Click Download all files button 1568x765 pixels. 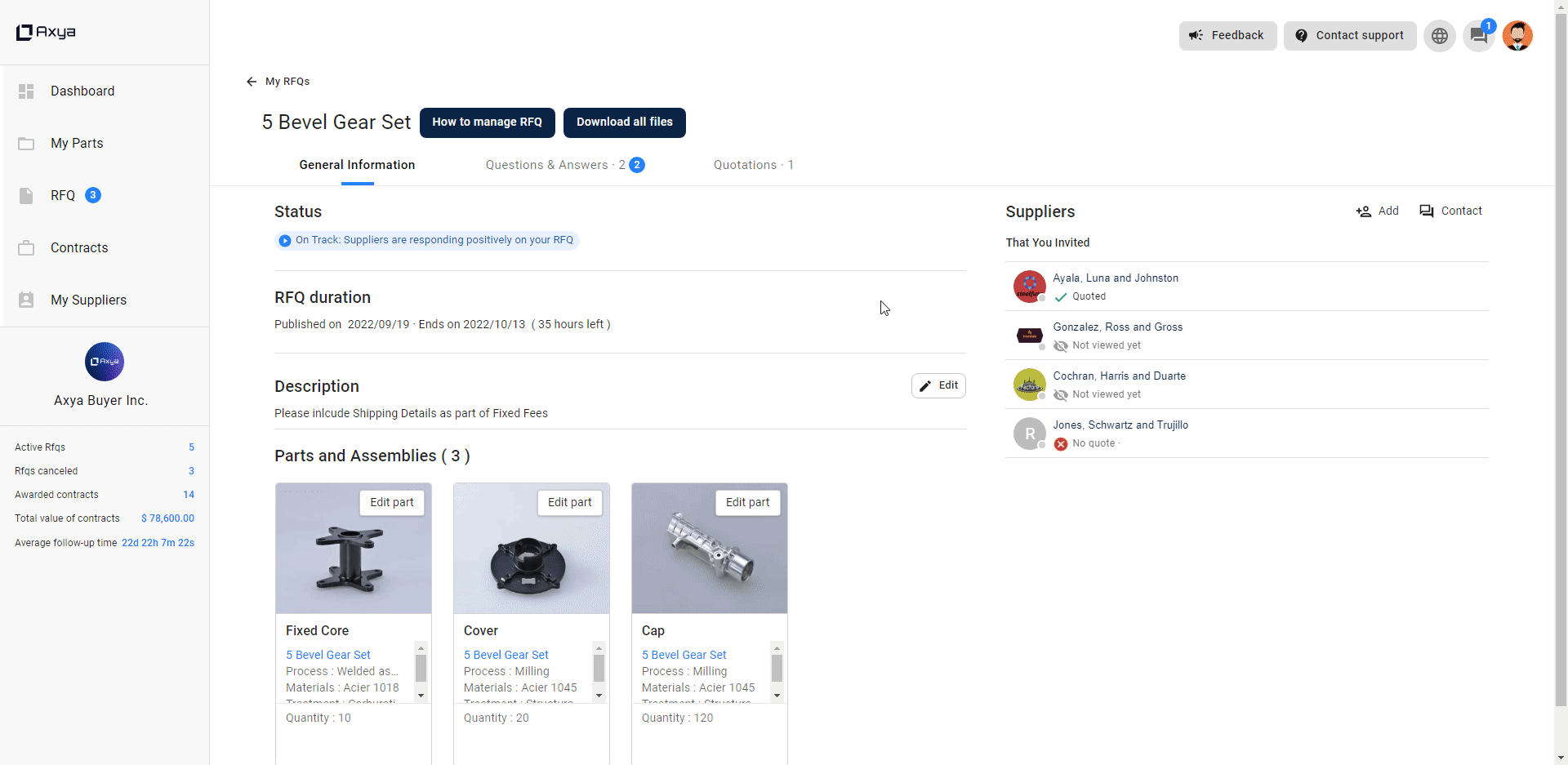click(x=625, y=122)
